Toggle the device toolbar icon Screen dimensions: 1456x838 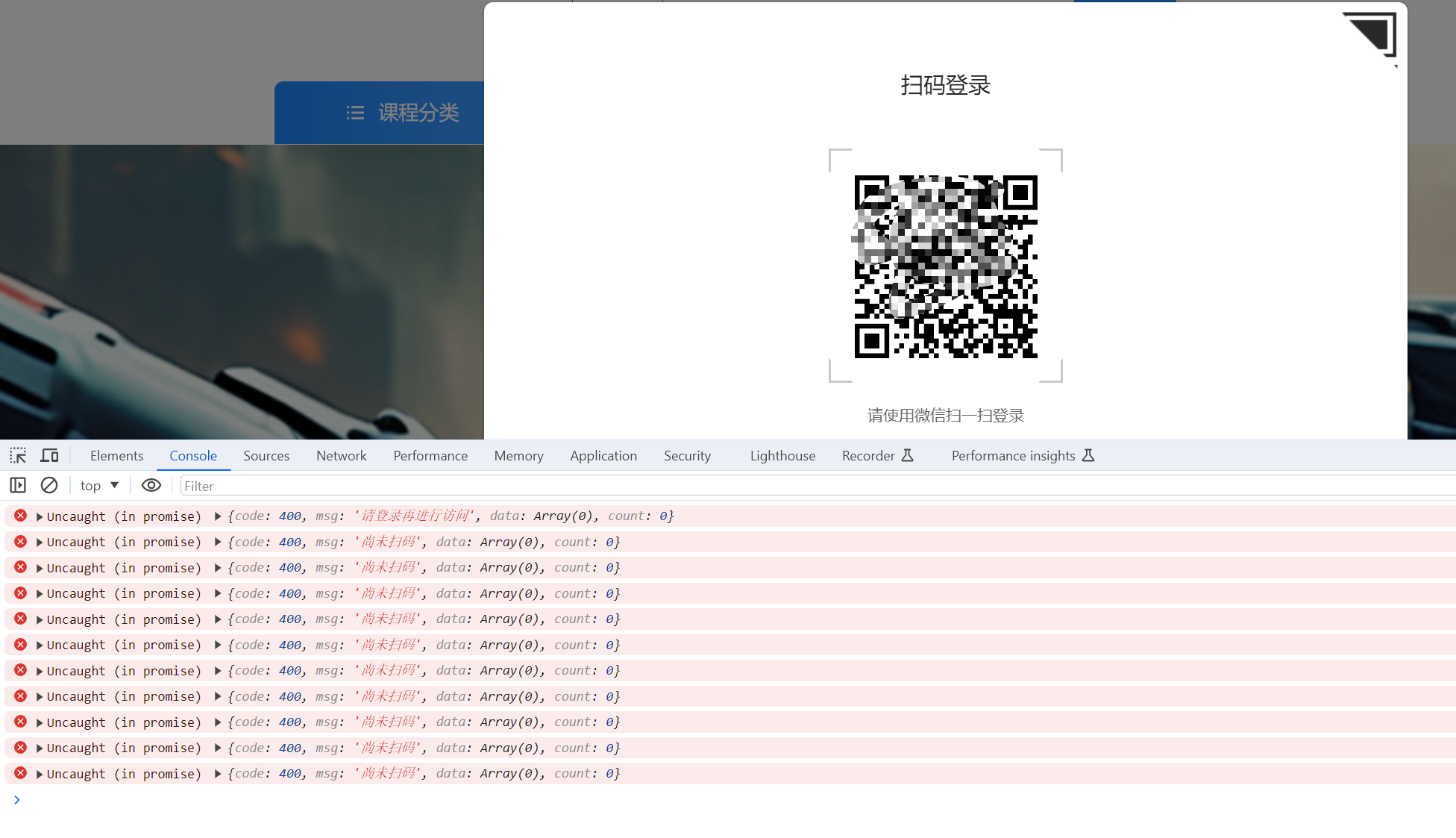click(x=49, y=455)
